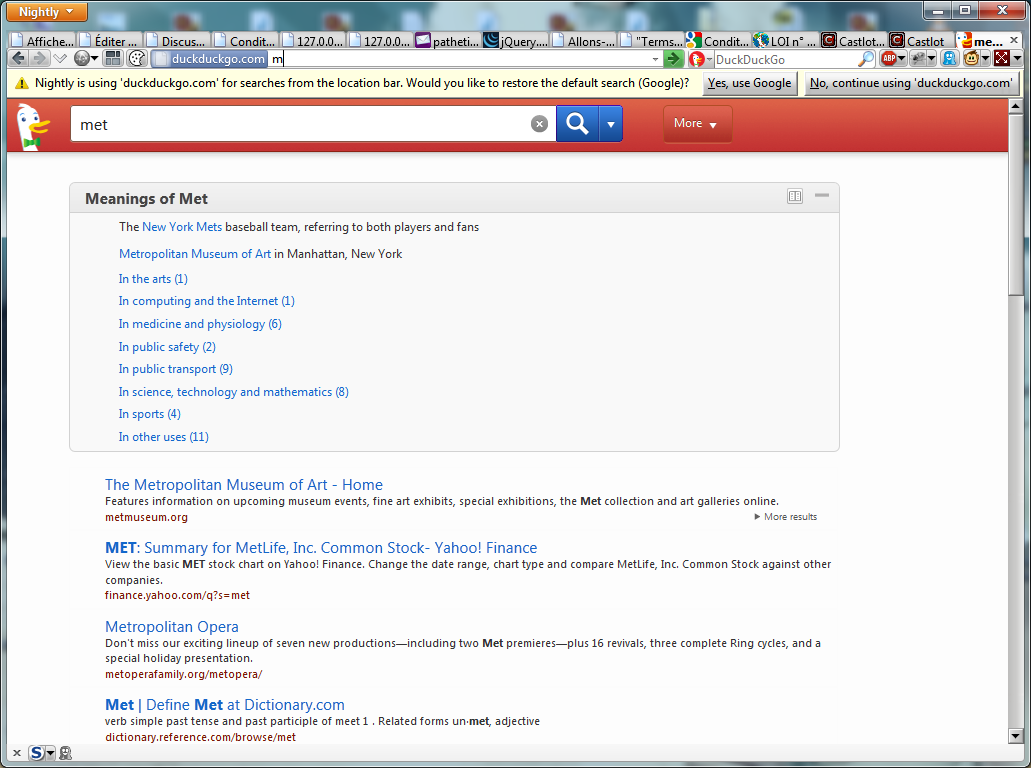Open the S icon dropdown in status bar
The image size is (1031, 768).
[x=50, y=753]
